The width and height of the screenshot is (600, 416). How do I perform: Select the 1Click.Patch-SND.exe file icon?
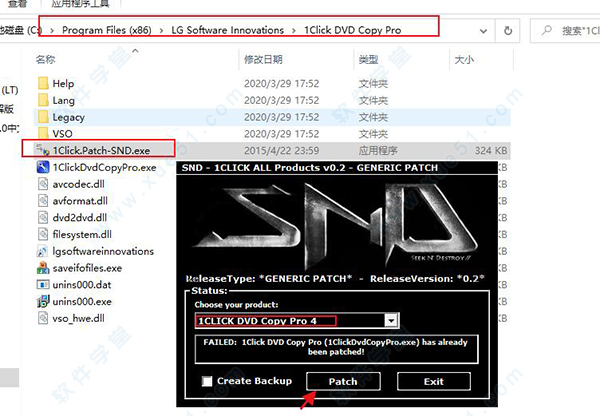(x=42, y=149)
